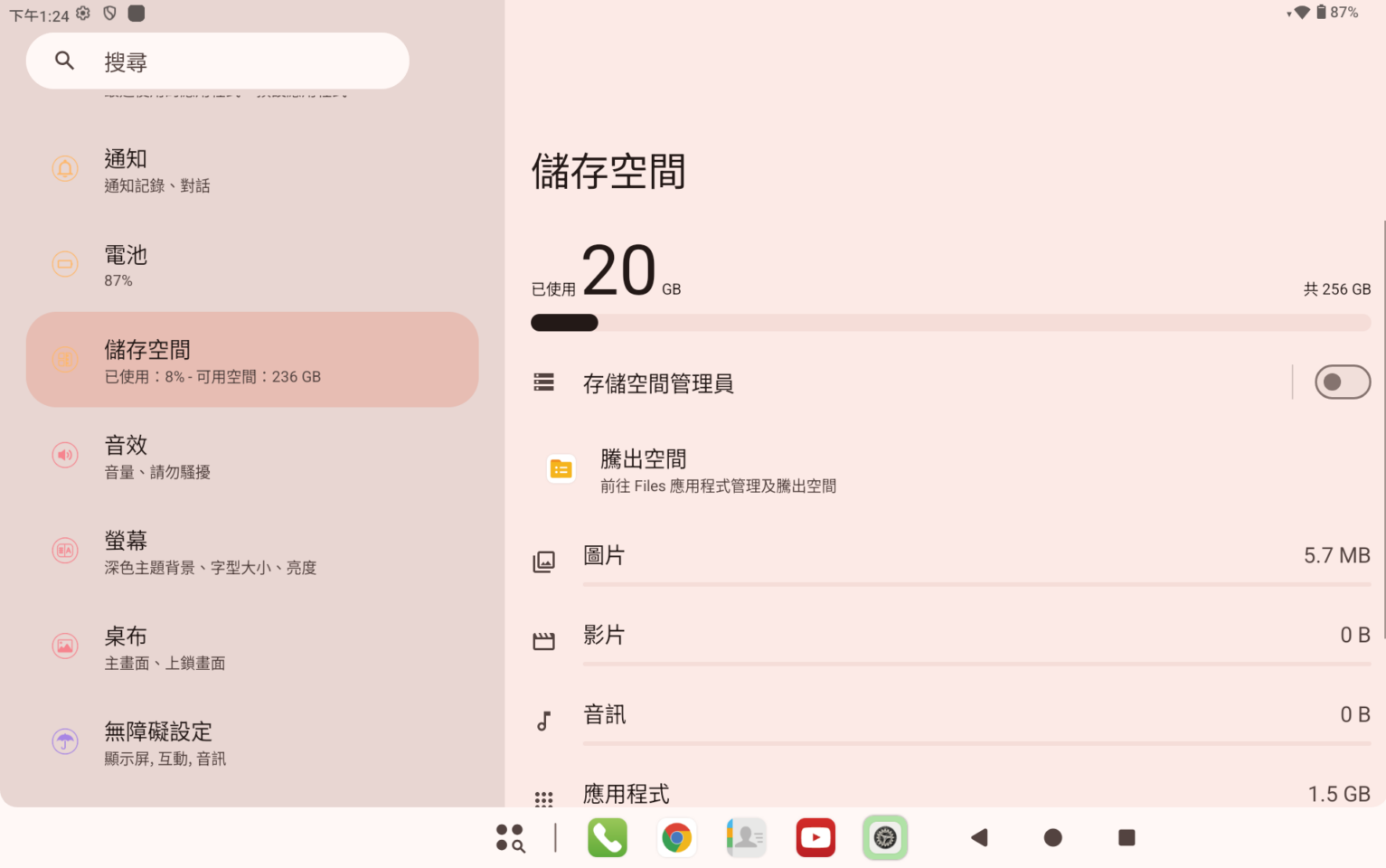
Task: Tap the 影片 video clapboard icon
Action: click(x=543, y=641)
